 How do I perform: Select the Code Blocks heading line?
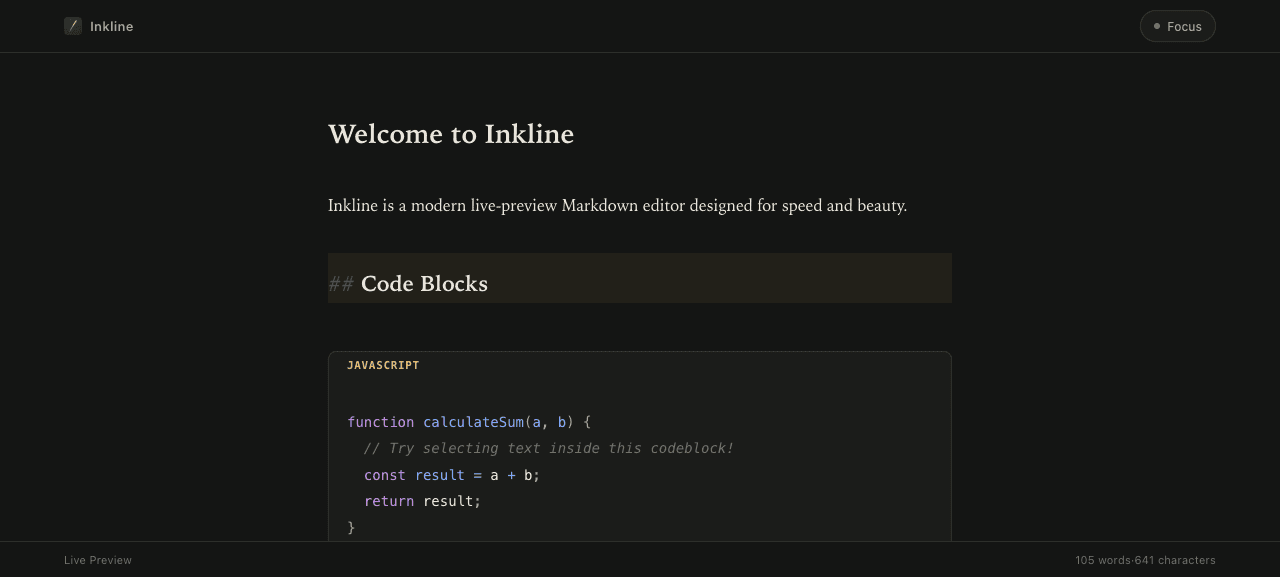[x=640, y=278]
